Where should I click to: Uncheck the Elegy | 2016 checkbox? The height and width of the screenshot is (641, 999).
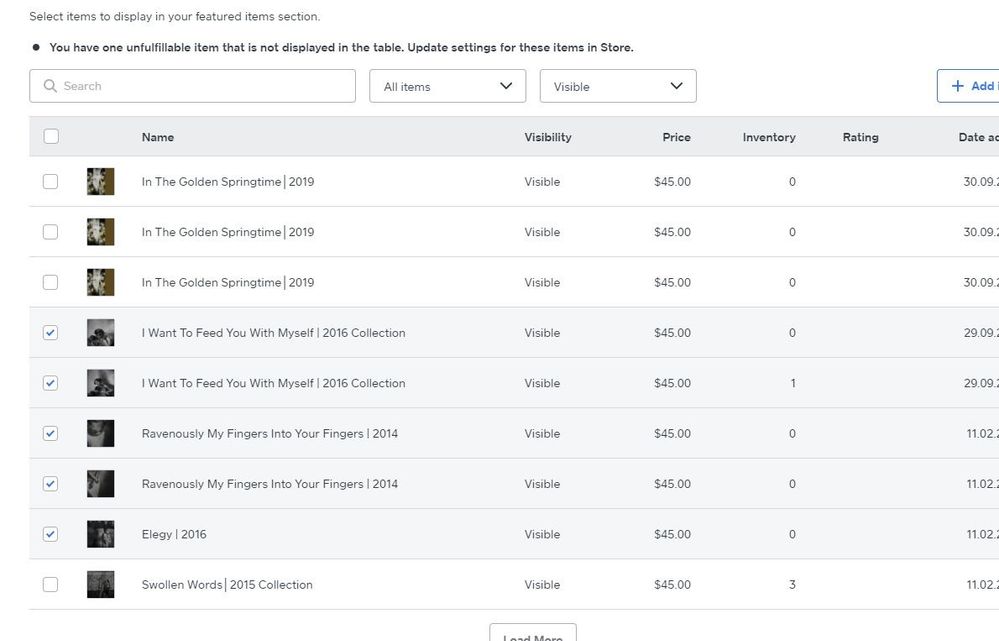pyautogui.click(x=51, y=534)
